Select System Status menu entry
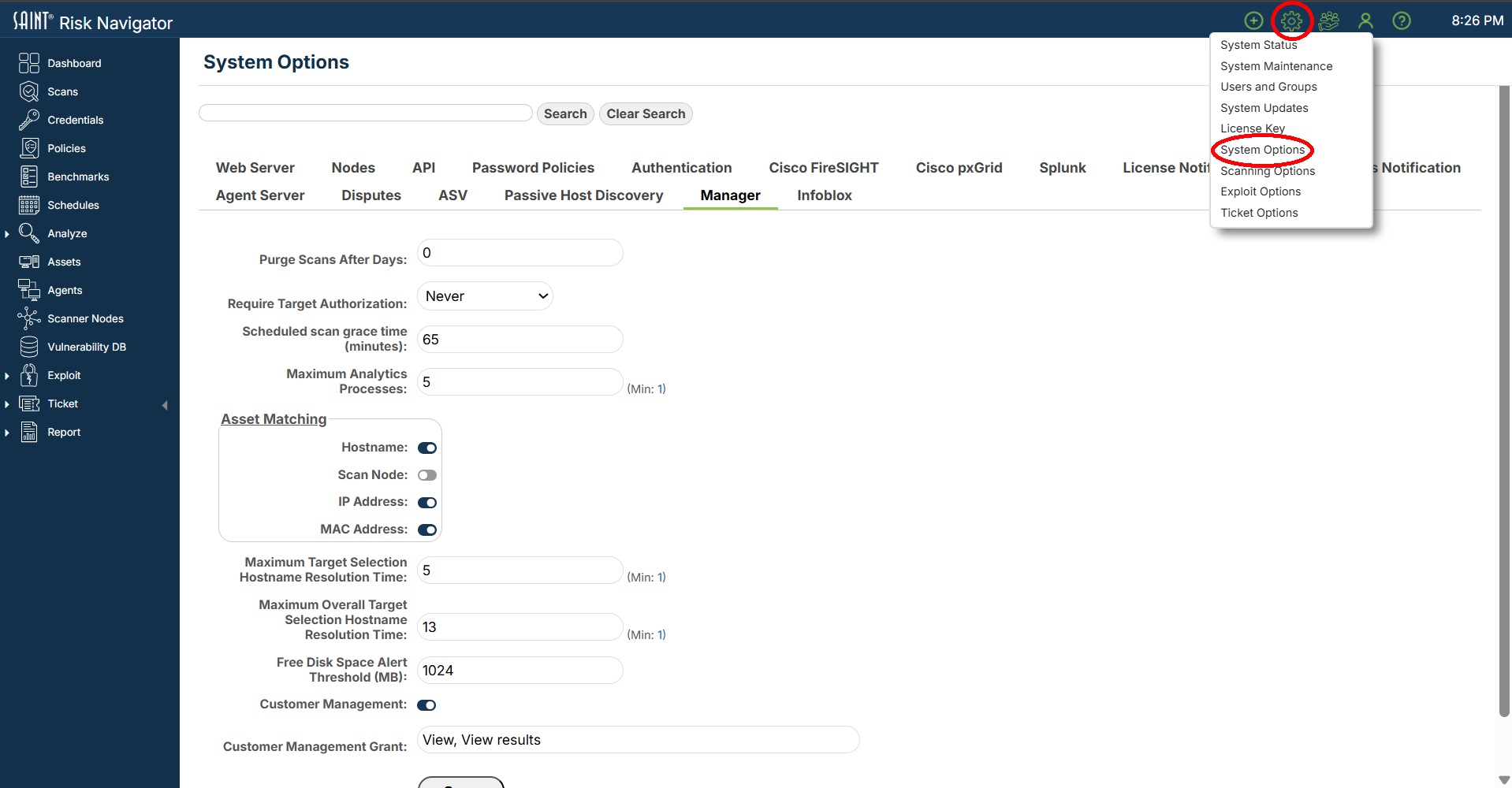The image size is (1512, 788). (x=1258, y=45)
